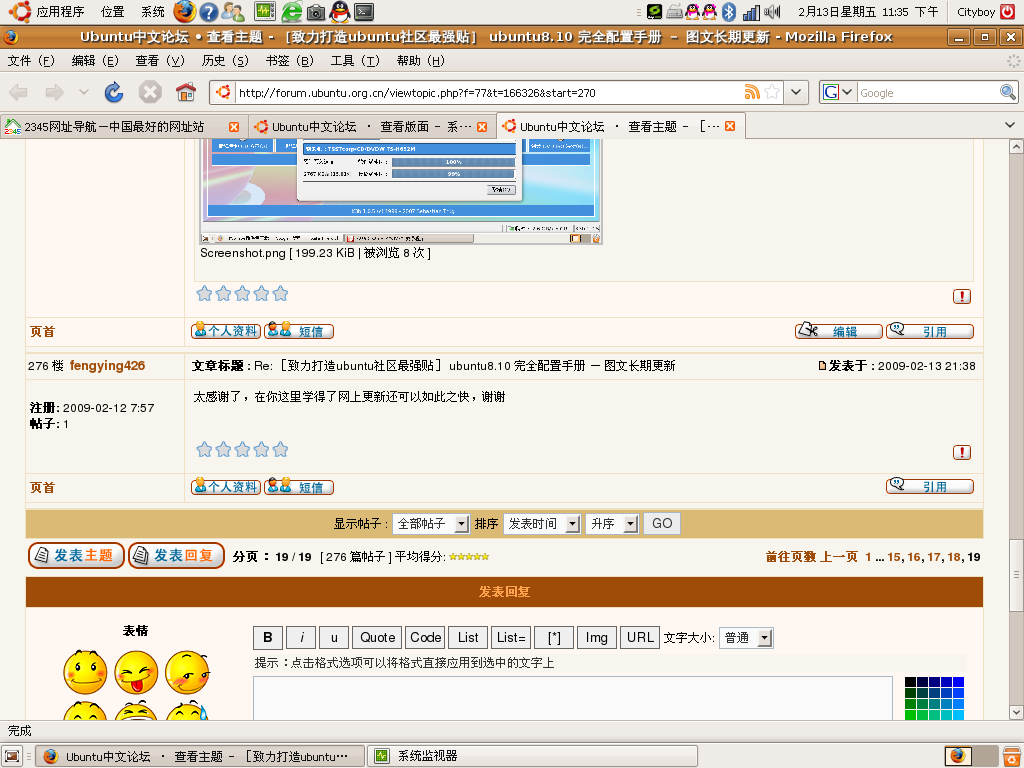Open fengying426 user profile link
Screen dimensions: 1024x768
point(107,366)
